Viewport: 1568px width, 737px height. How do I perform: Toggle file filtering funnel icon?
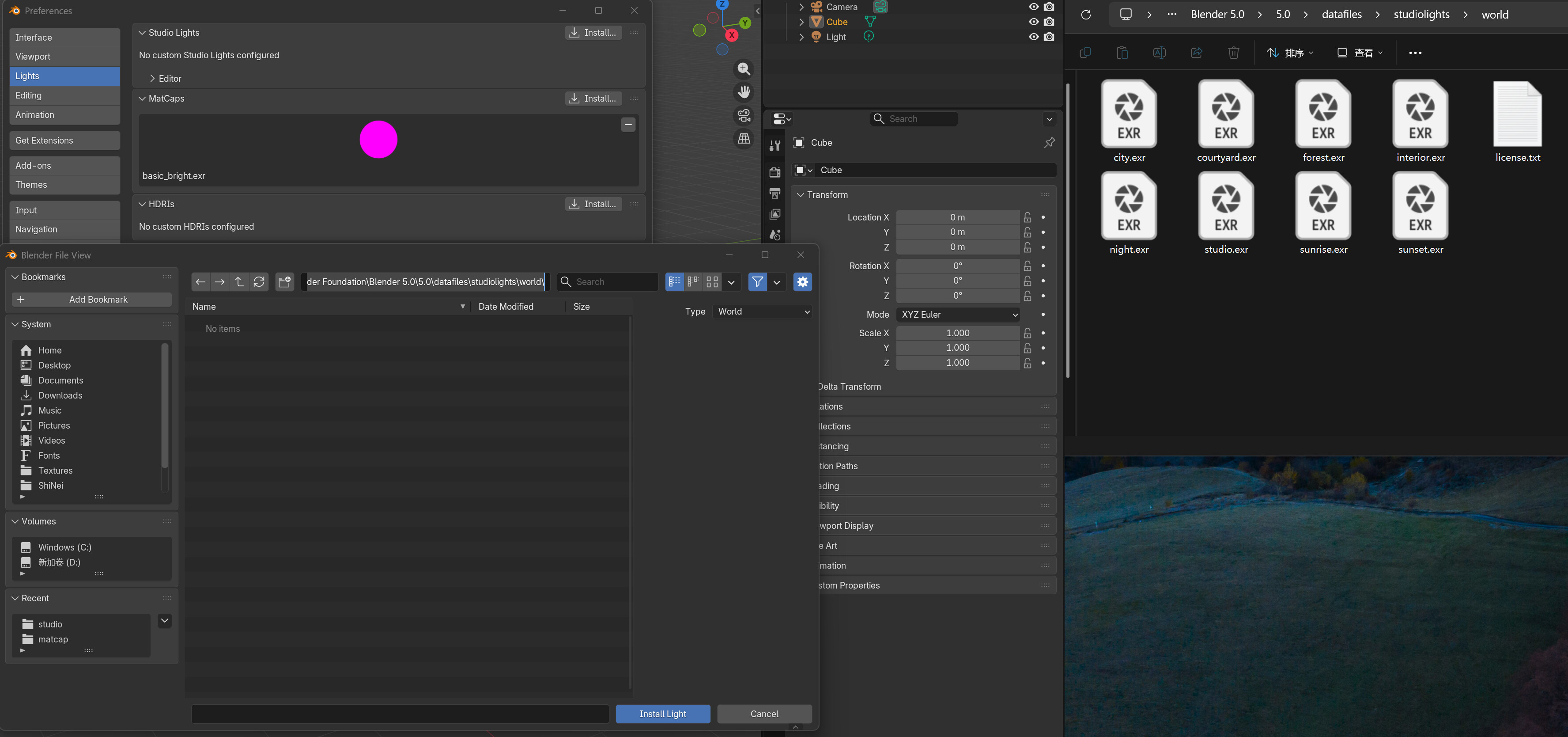pyautogui.click(x=757, y=282)
